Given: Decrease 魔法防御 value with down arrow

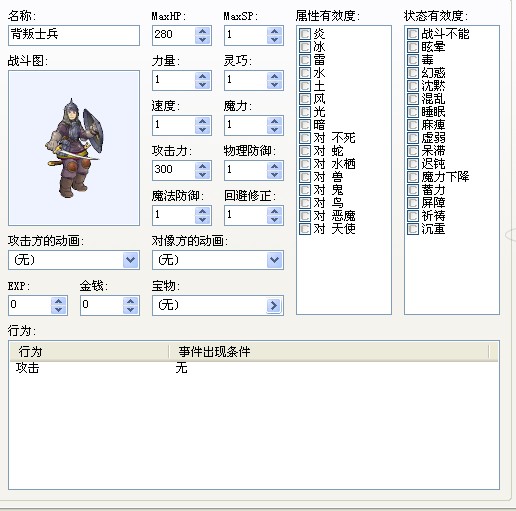Looking at the screenshot, I should click(x=202, y=220).
